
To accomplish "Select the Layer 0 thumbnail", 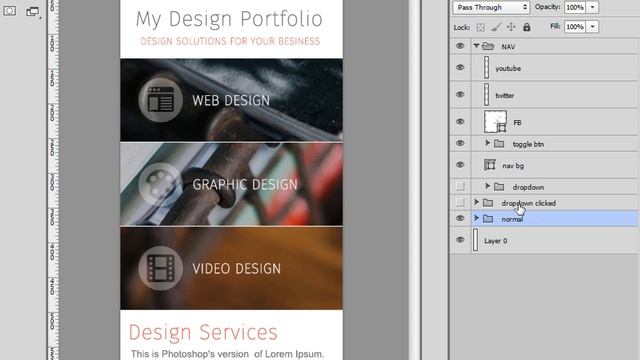I will coord(476,240).
